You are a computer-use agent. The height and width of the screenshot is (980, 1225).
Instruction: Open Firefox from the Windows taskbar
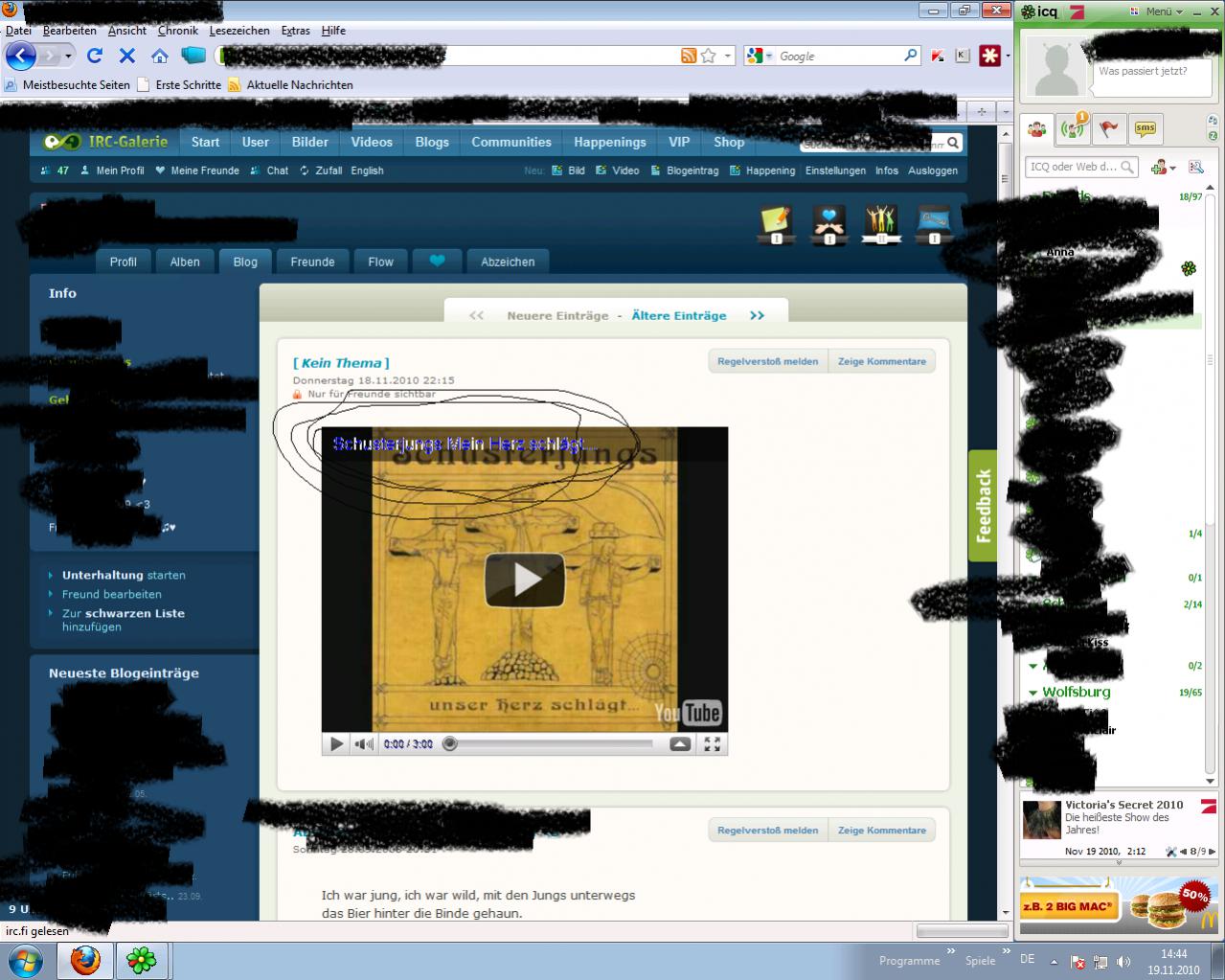coord(85,959)
